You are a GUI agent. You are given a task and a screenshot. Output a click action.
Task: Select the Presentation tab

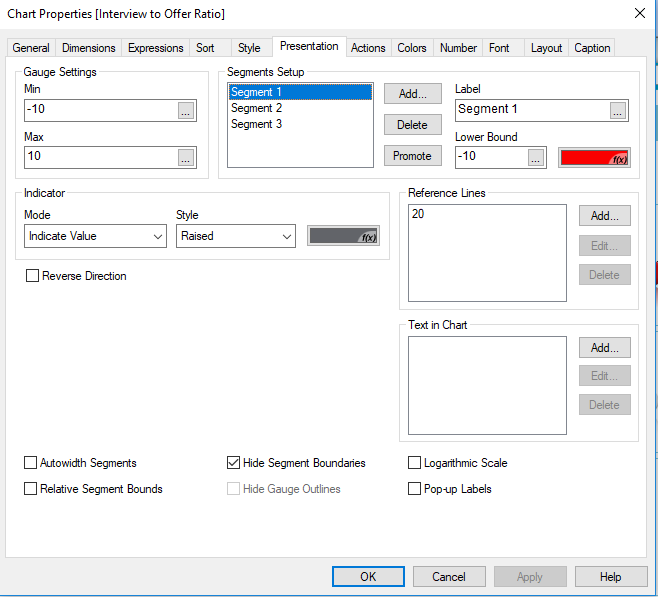(309, 46)
